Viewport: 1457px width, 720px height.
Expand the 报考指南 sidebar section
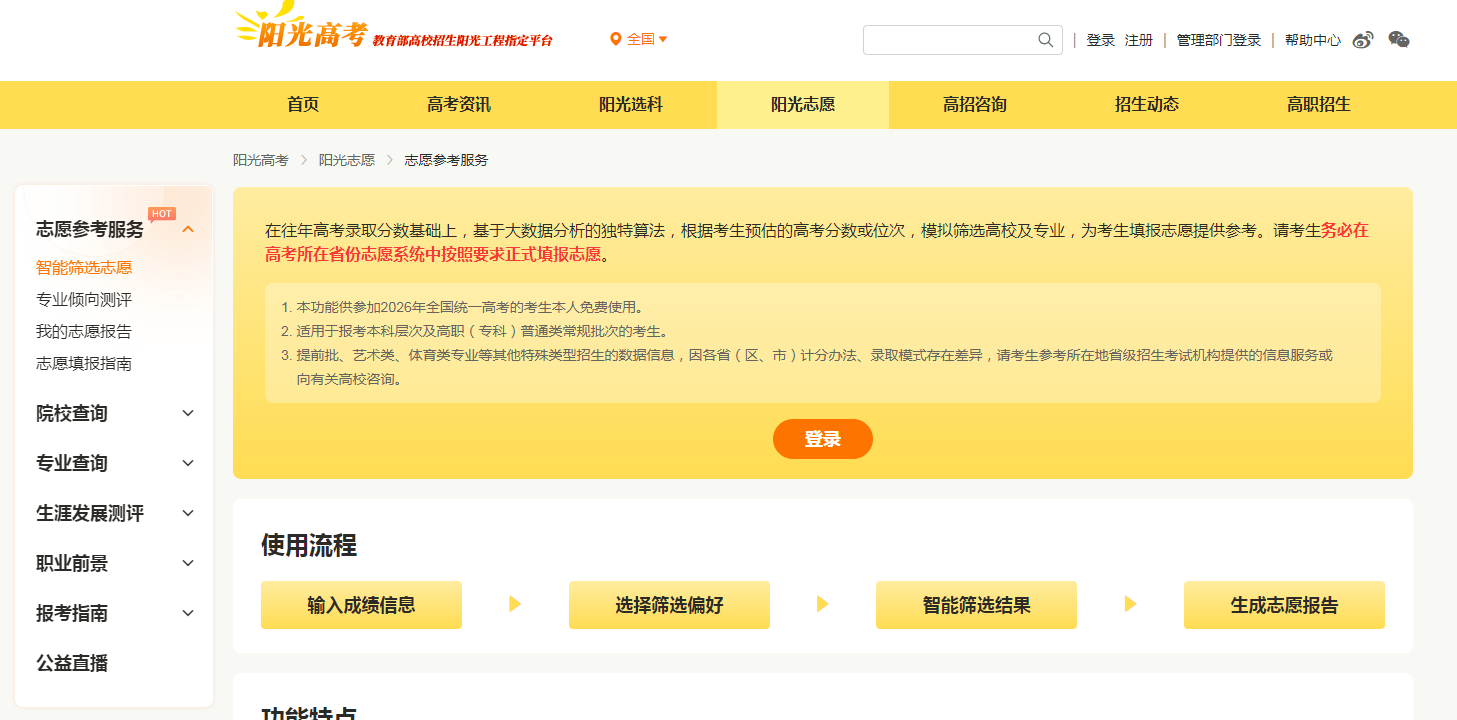188,613
